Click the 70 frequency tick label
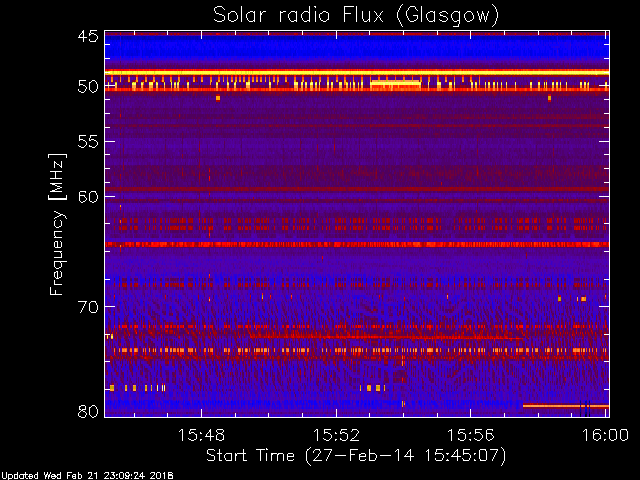 (88, 307)
